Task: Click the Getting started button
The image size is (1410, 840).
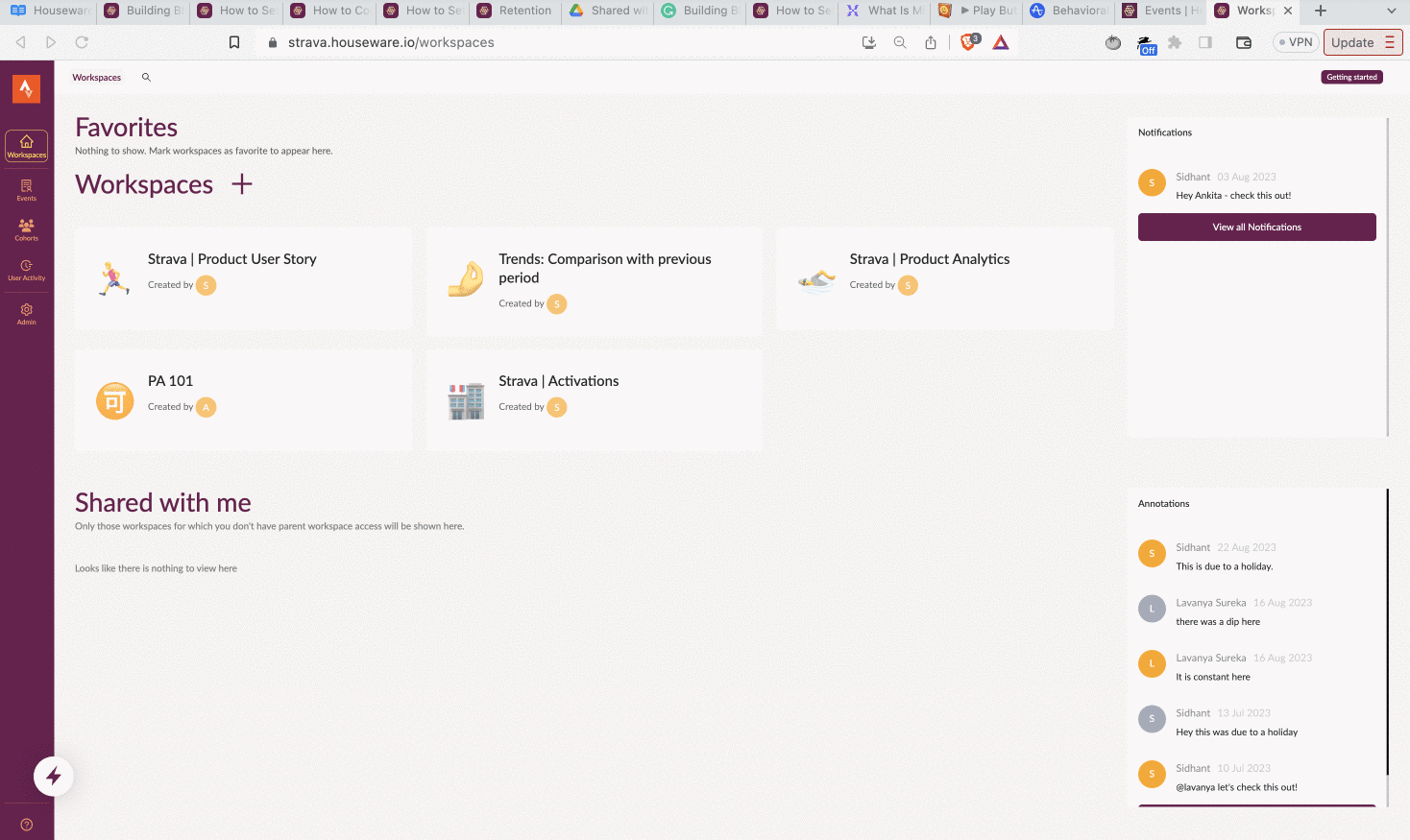Action: pos(1351,77)
